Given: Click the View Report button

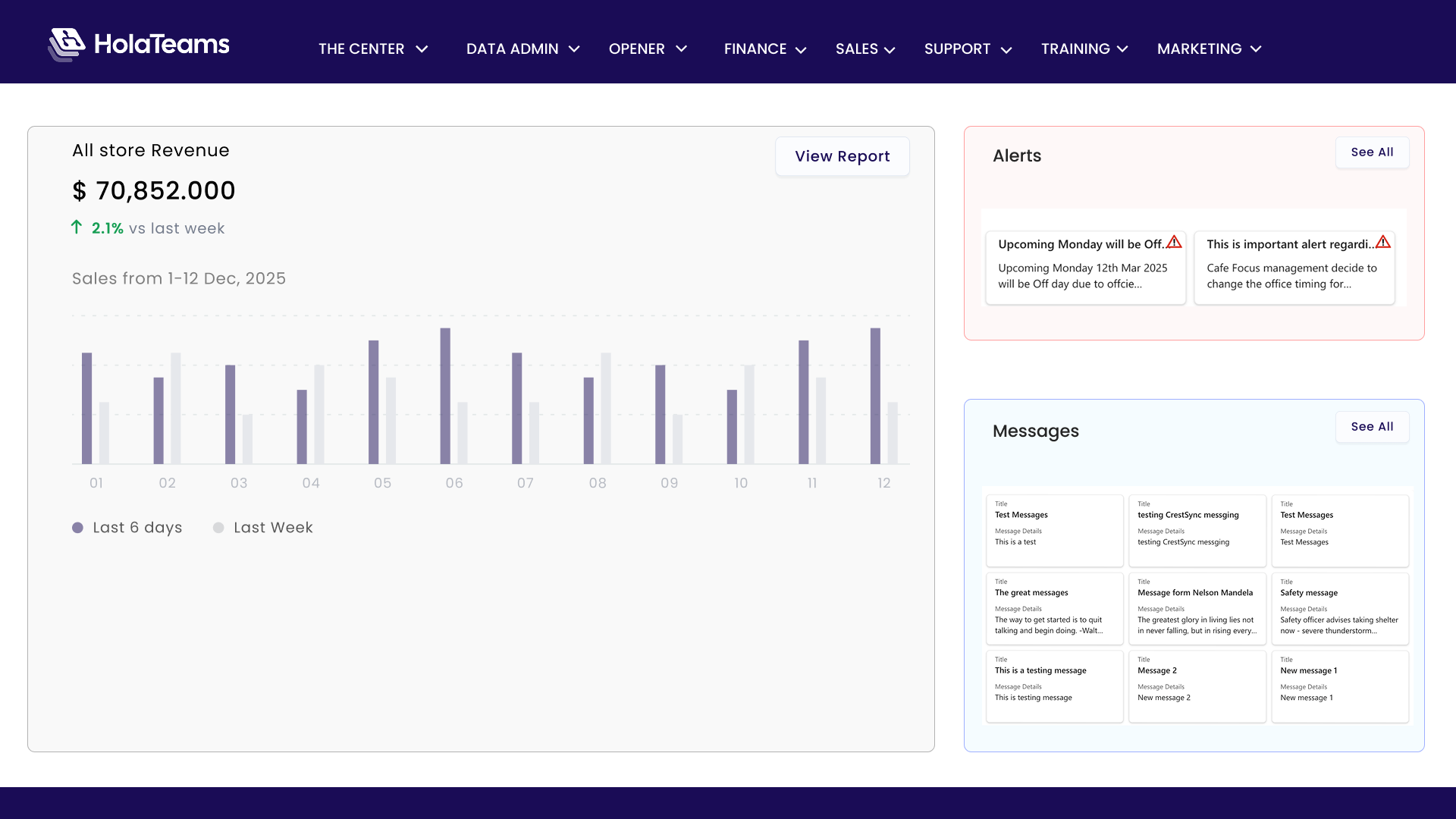Looking at the screenshot, I should 842,156.
